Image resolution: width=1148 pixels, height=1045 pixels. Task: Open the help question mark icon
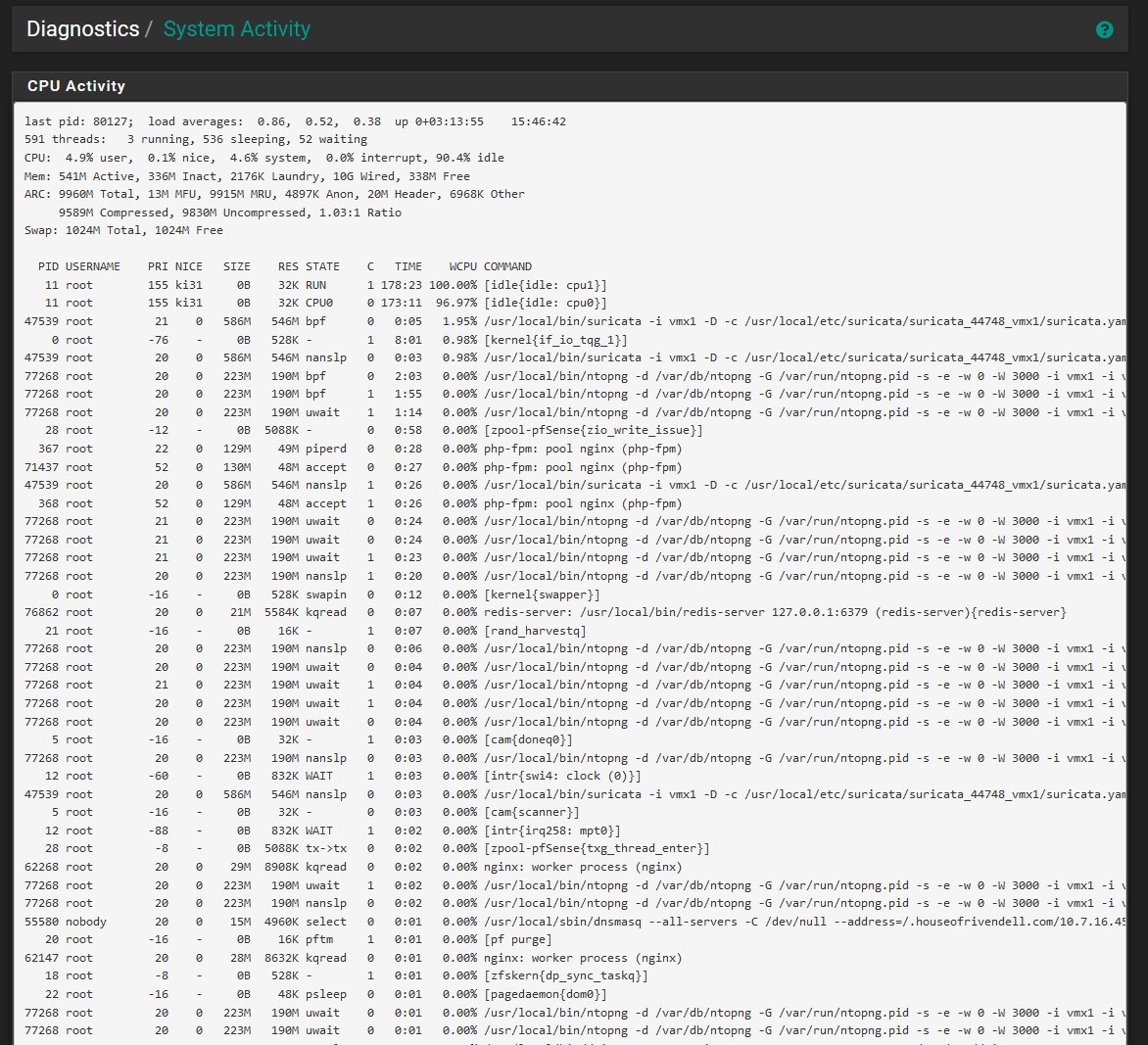pos(1104,29)
